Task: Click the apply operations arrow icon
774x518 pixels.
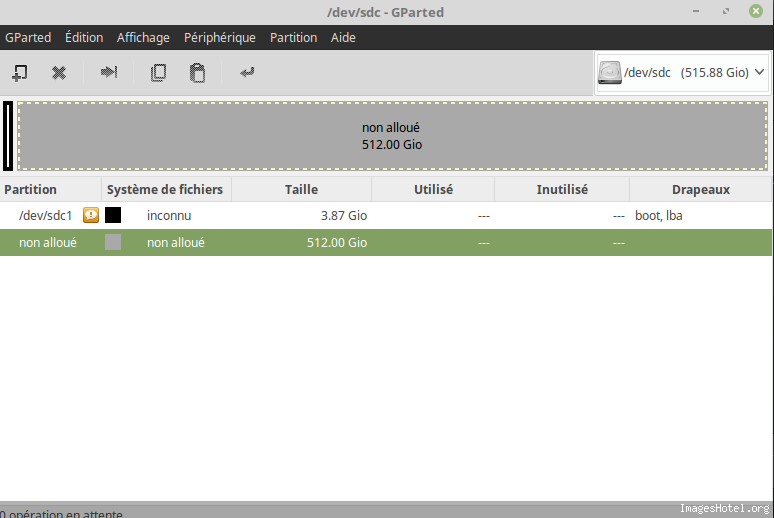Action: tap(247, 72)
